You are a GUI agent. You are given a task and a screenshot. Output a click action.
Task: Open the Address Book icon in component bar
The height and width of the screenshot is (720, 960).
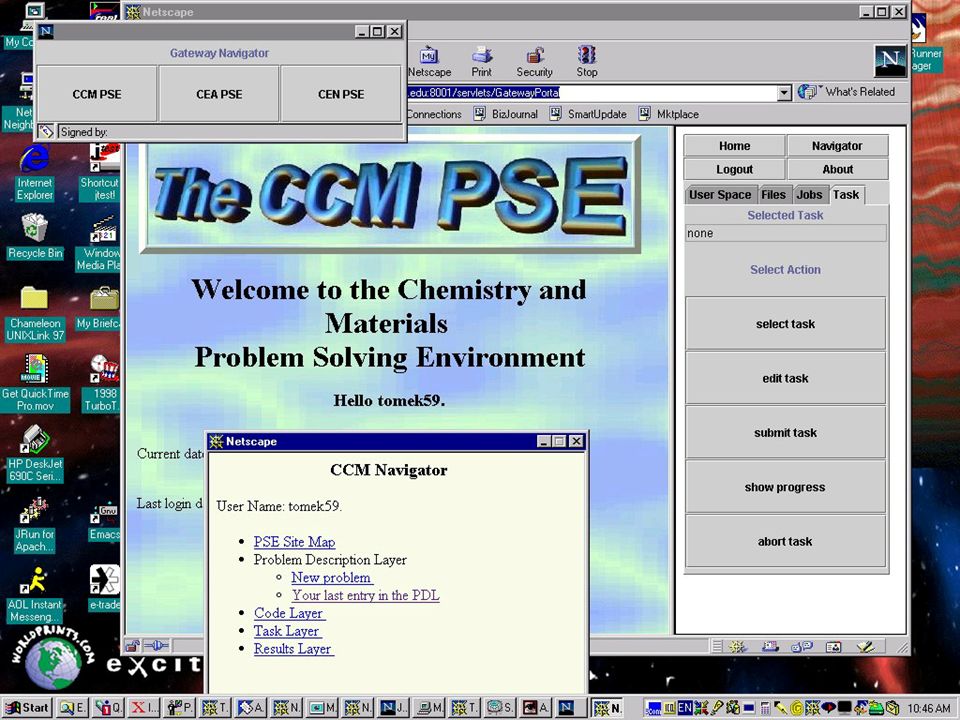(x=833, y=646)
